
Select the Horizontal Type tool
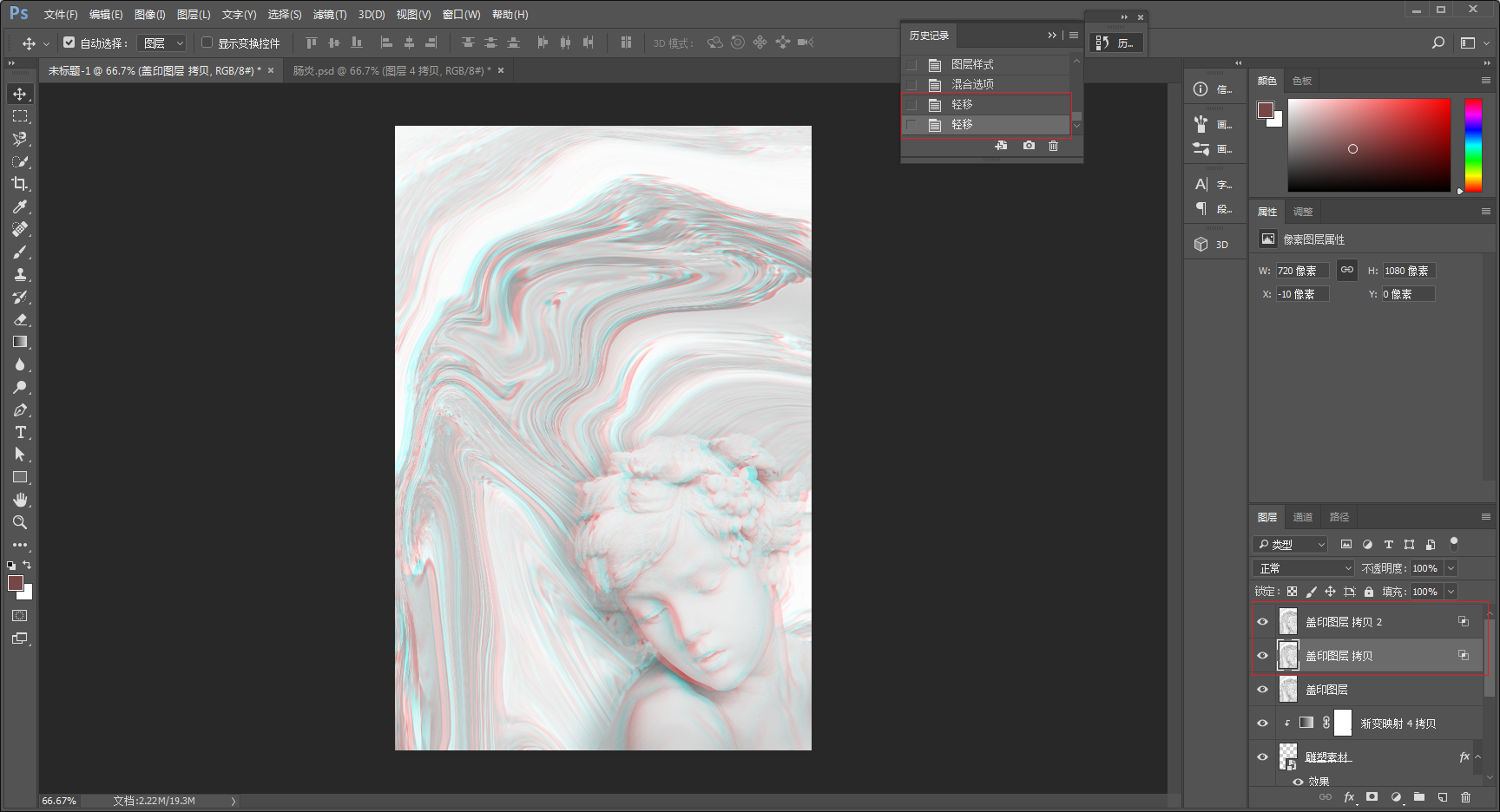pyautogui.click(x=20, y=432)
